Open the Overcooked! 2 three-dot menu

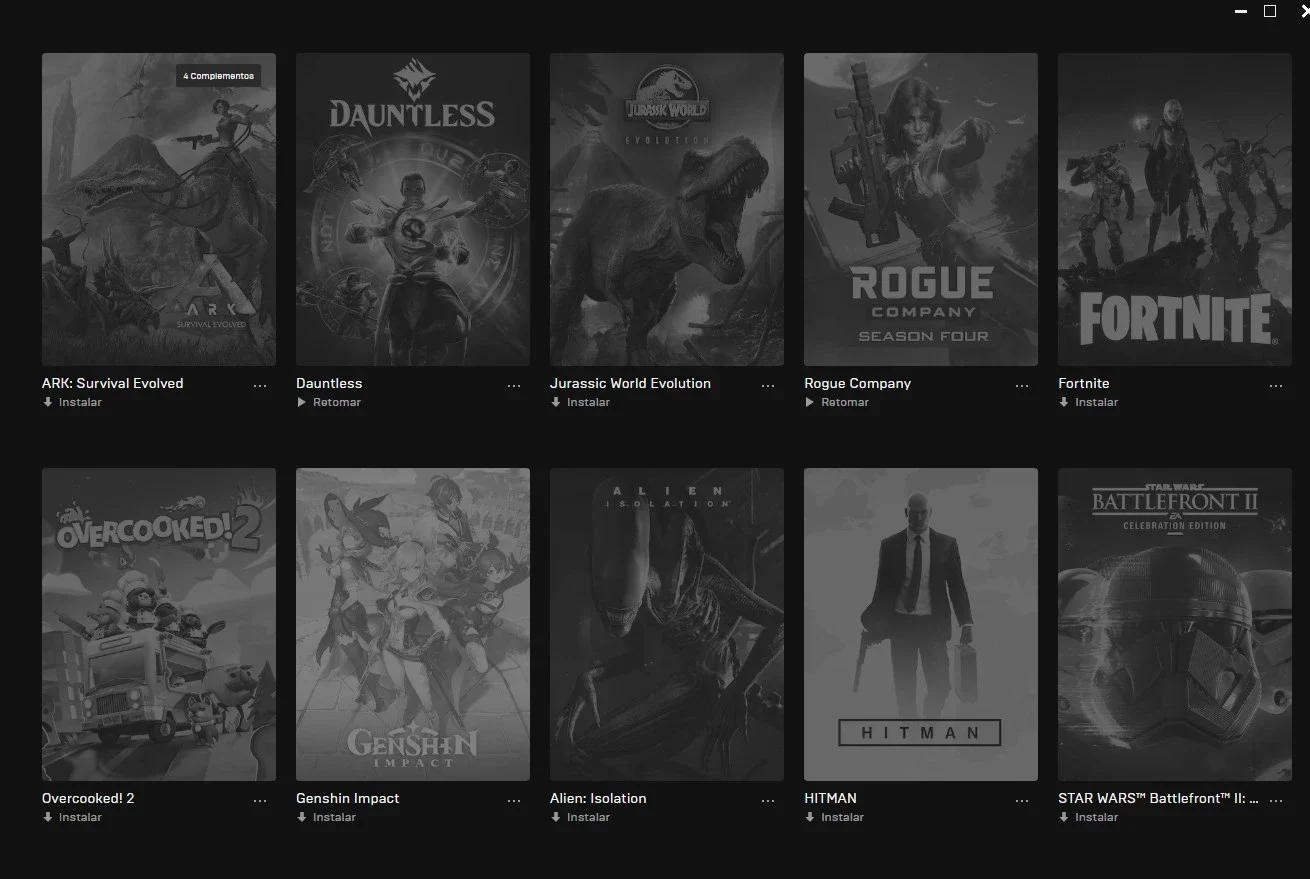[260, 800]
